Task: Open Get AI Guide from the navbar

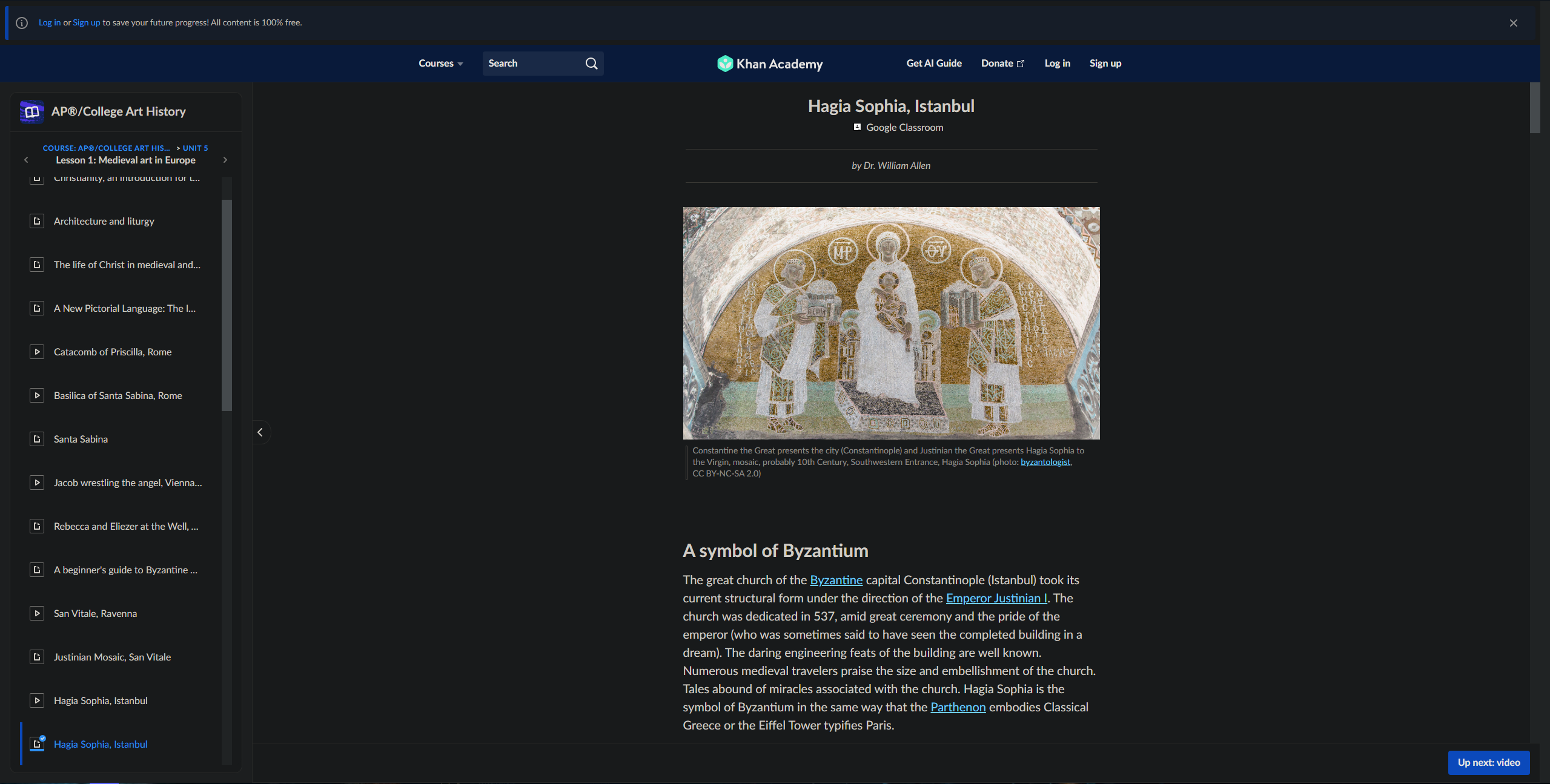Action: point(933,63)
